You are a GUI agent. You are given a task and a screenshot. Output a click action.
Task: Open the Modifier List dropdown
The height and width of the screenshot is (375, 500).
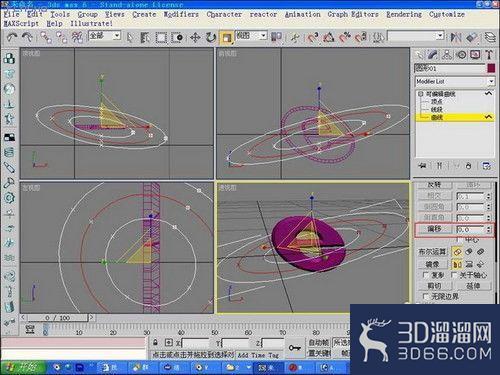(455, 81)
